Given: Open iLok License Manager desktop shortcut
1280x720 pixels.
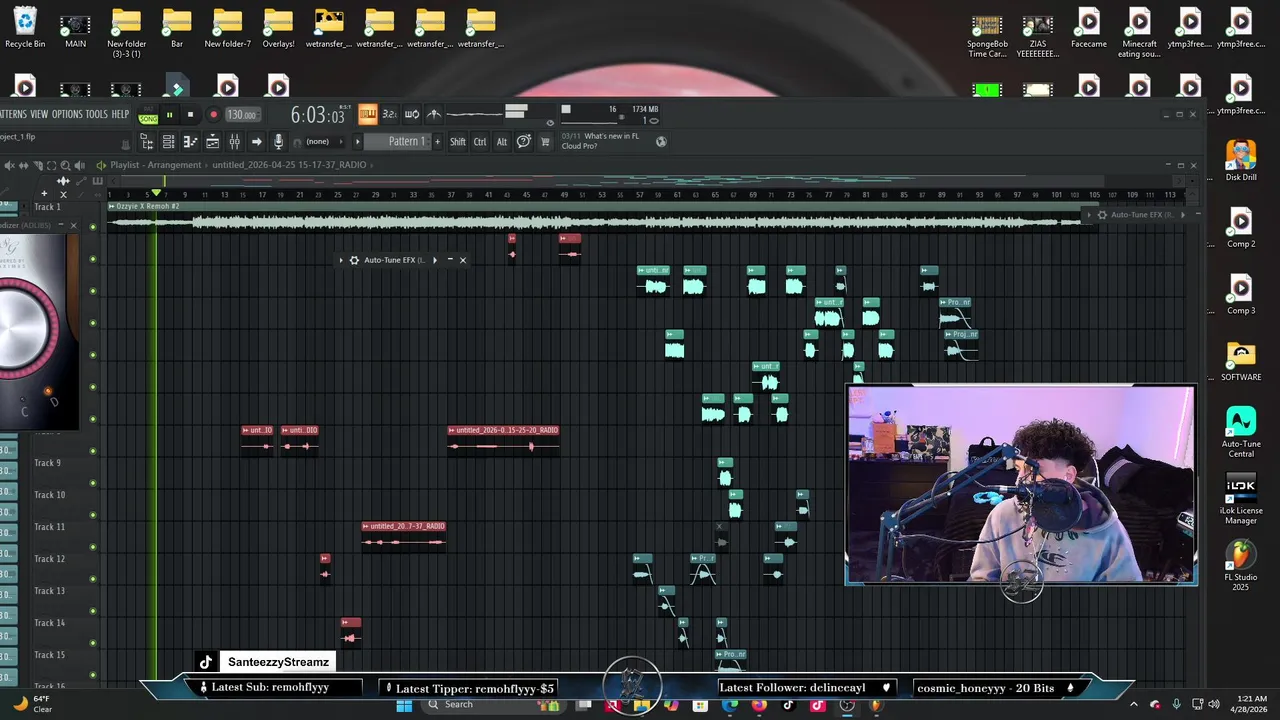Looking at the screenshot, I should [x=1241, y=498].
